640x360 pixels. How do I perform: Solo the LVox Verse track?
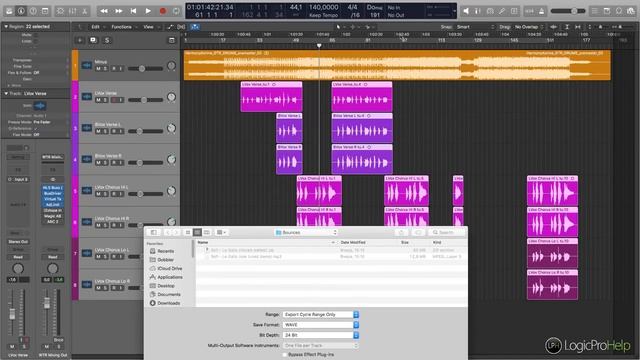[x=105, y=100]
